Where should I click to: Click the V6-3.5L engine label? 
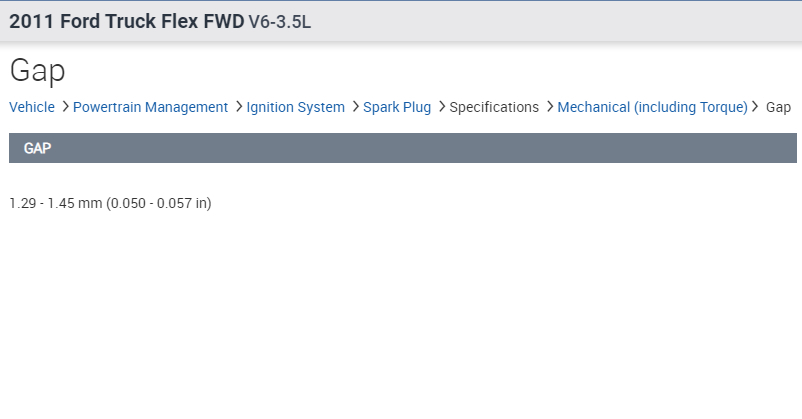click(x=280, y=21)
